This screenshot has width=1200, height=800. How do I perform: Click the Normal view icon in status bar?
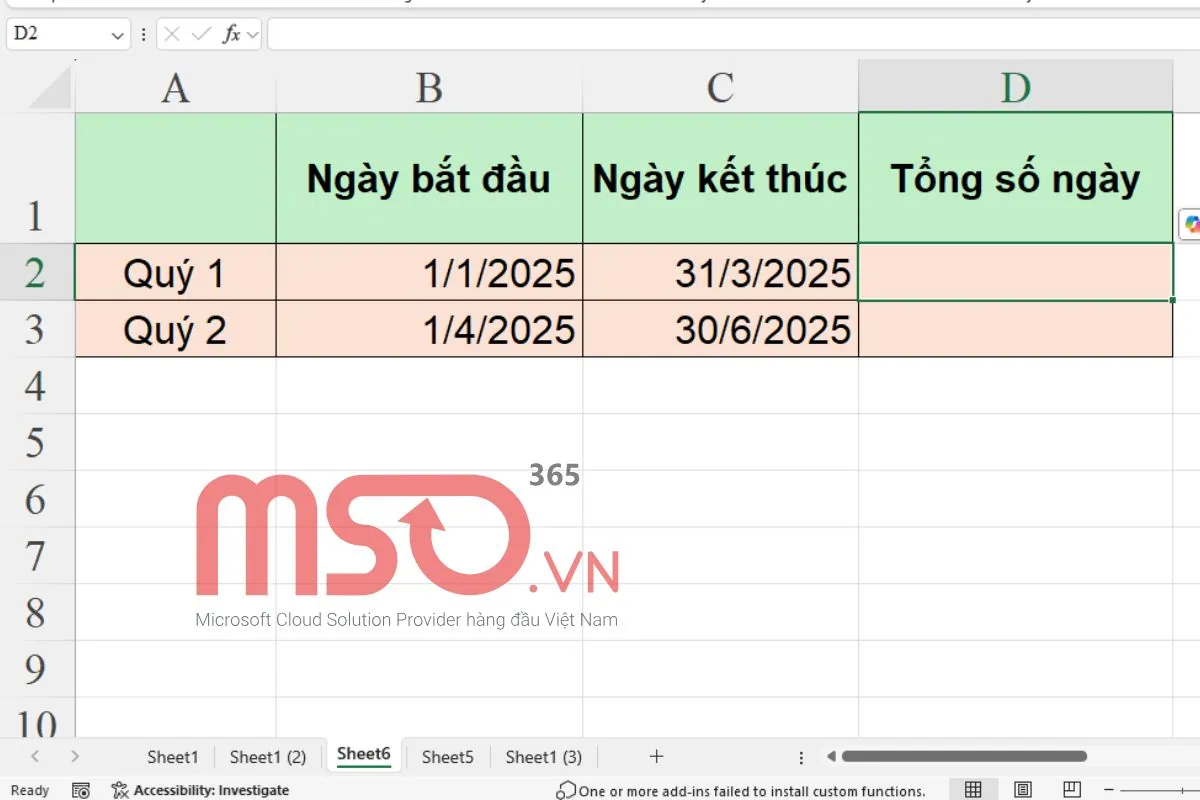[972, 789]
